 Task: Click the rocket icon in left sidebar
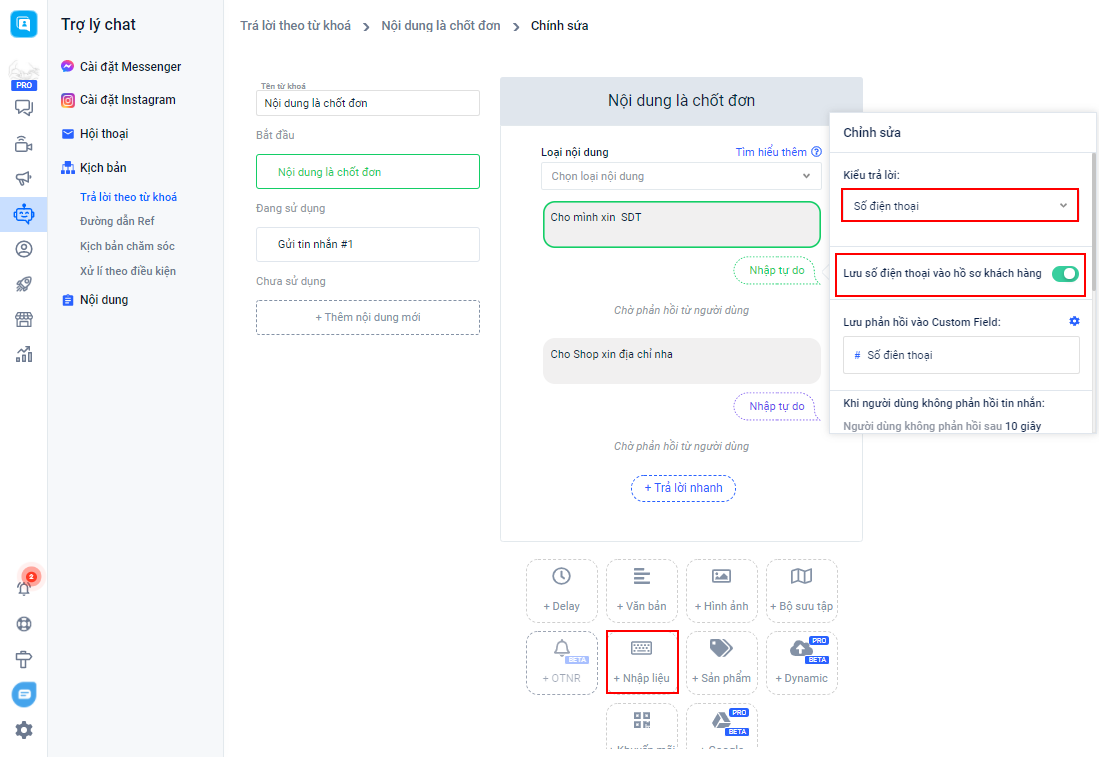click(x=24, y=284)
